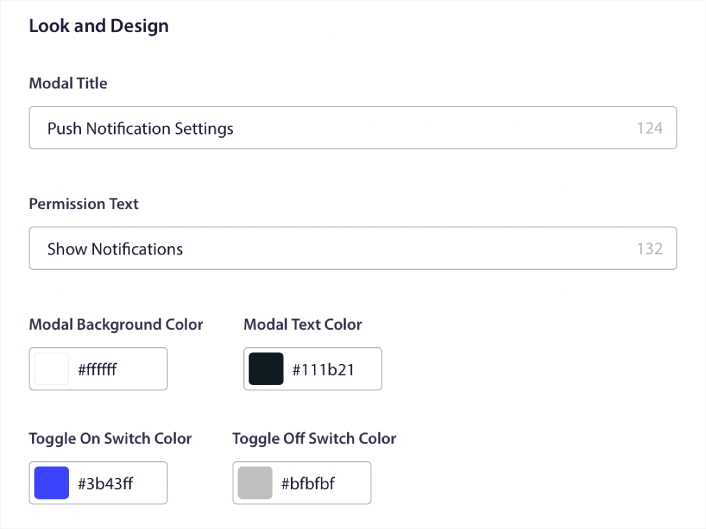Click the 'Show Notifications' text in Permission Text
Viewport: 706px width, 529px height.
115,249
